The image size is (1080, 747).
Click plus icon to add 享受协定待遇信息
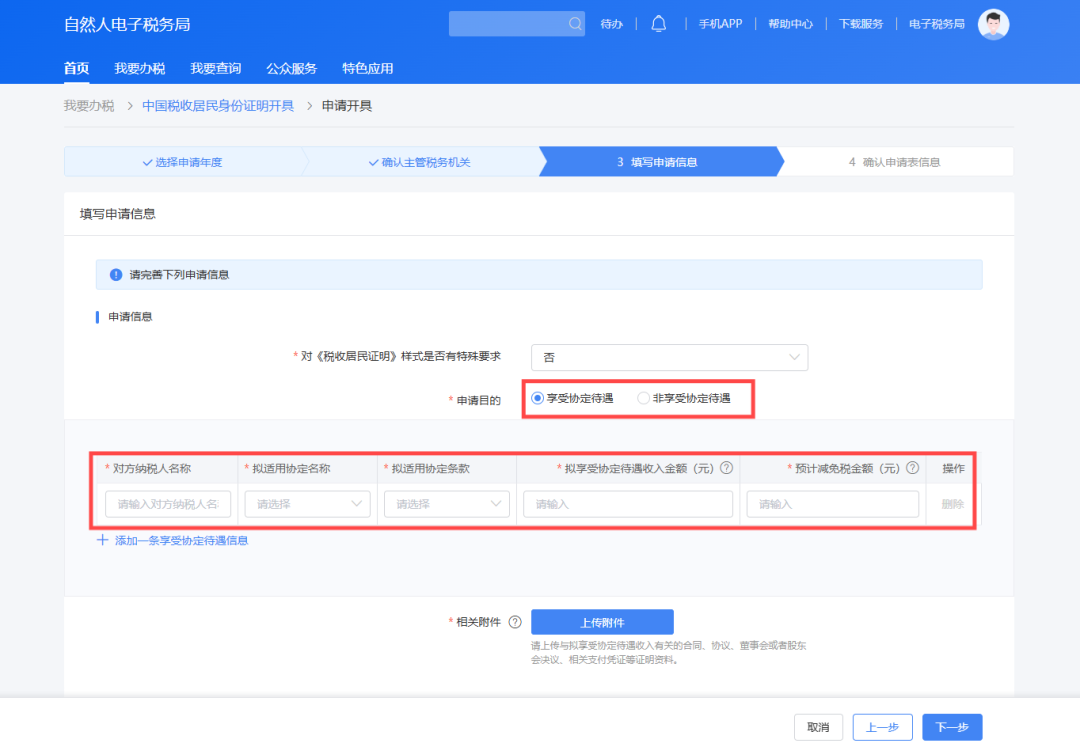point(102,540)
